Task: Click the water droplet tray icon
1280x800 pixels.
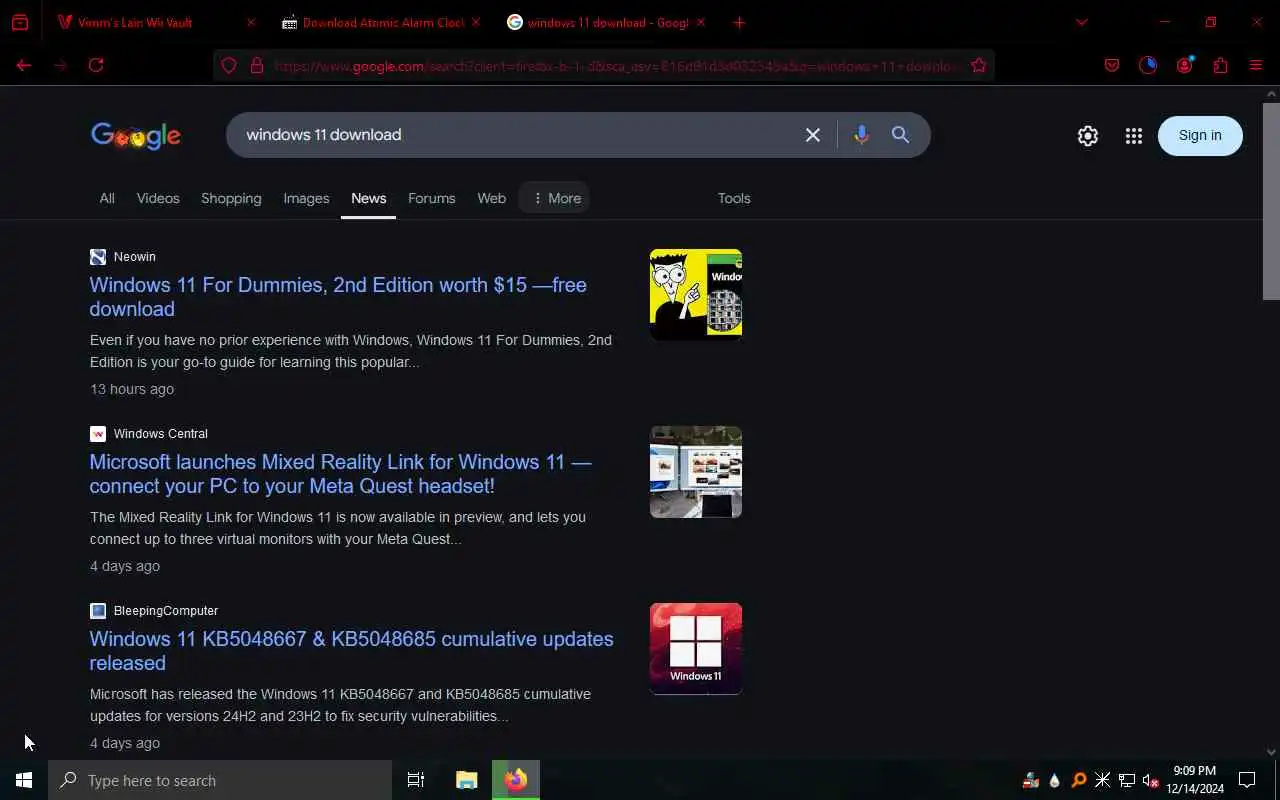Action: tap(1054, 780)
